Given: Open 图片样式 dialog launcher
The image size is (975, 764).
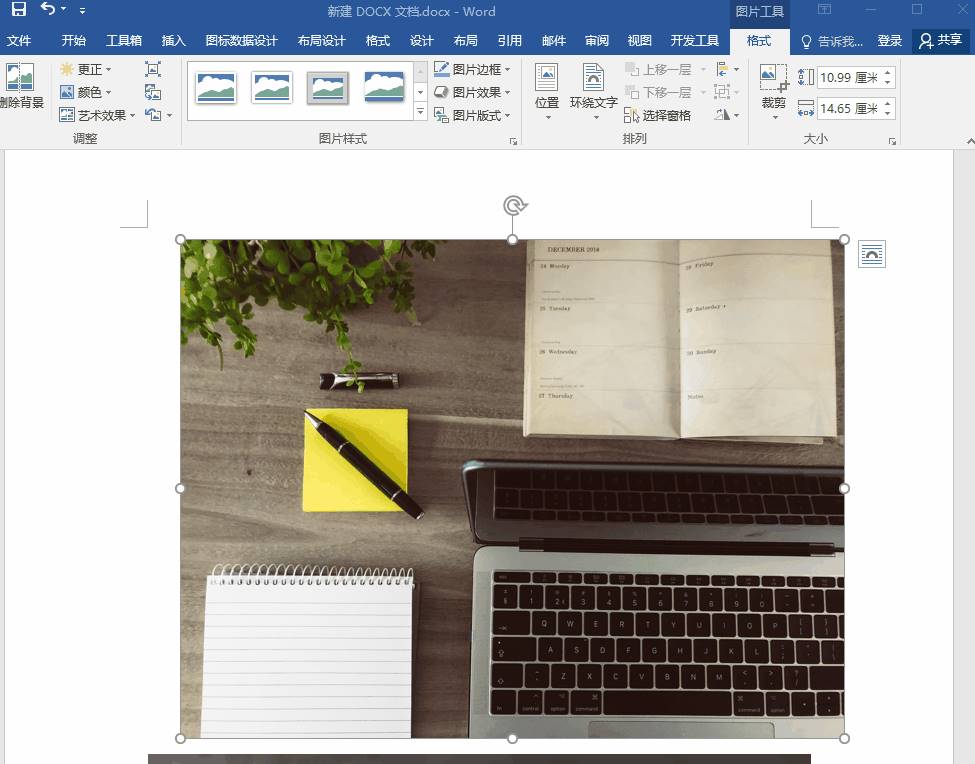Looking at the screenshot, I should (x=514, y=142).
